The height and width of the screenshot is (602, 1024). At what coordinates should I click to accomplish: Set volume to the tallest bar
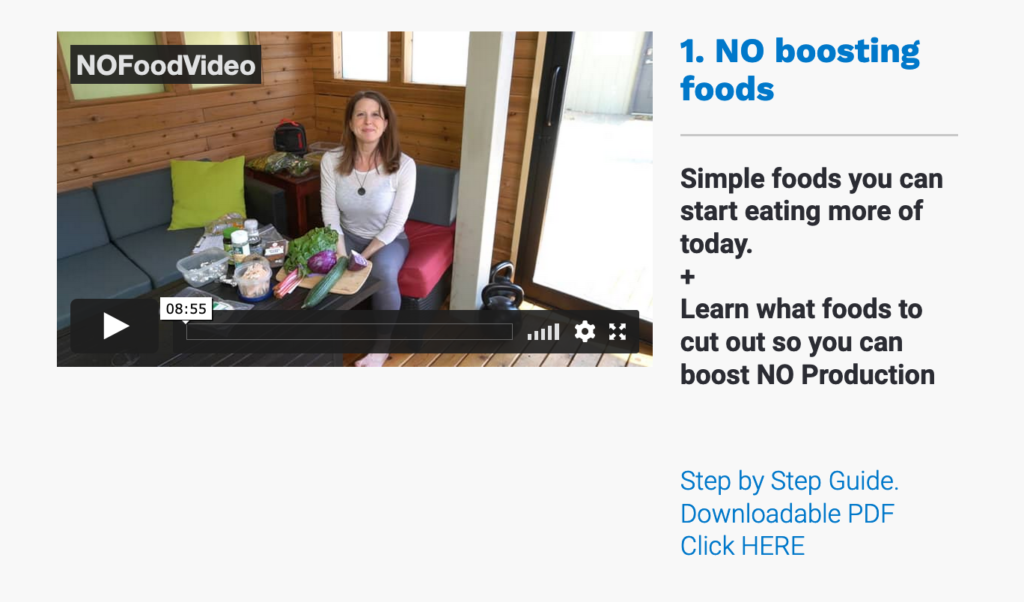(557, 332)
